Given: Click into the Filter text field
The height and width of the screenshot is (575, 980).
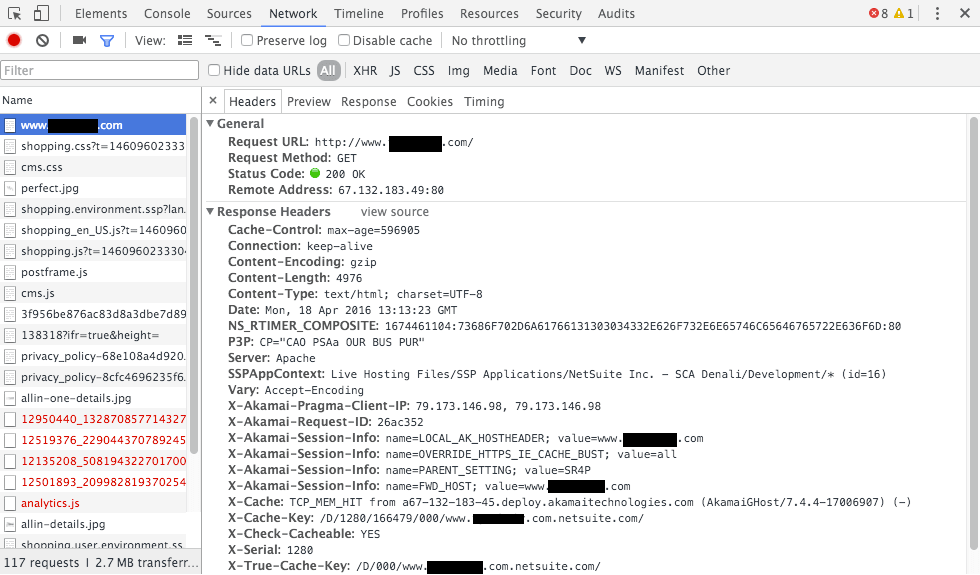Looking at the screenshot, I should (x=100, y=71).
